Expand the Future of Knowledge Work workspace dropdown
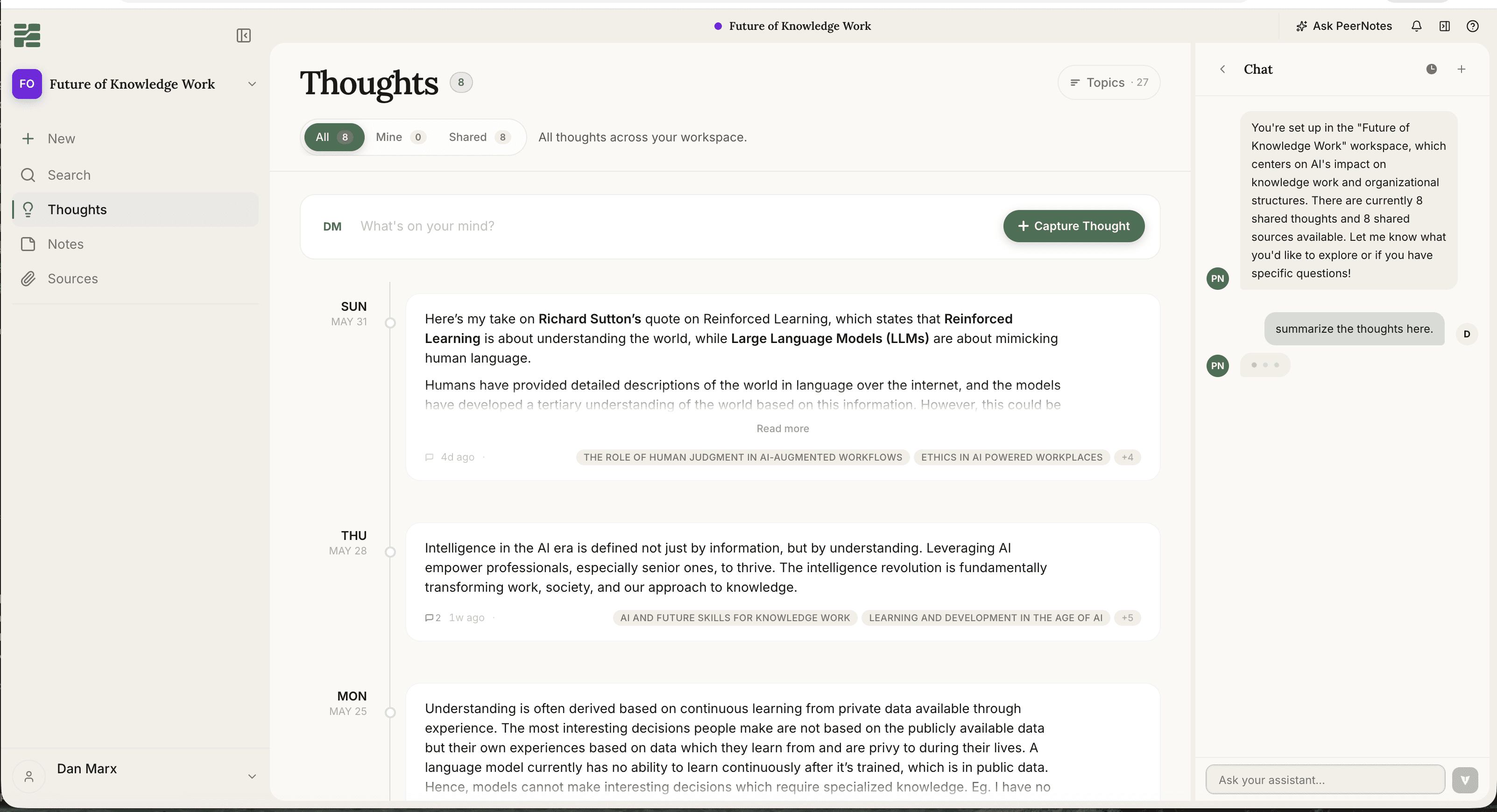This screenshot has width=1497, height=812. coord(252,84)
